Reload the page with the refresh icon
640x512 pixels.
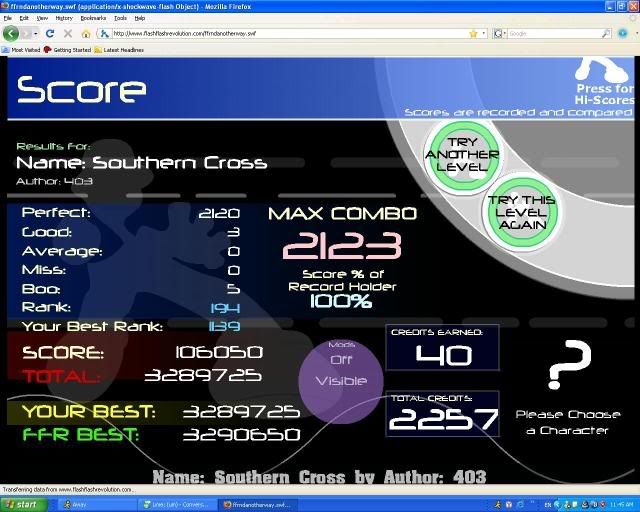51,33
